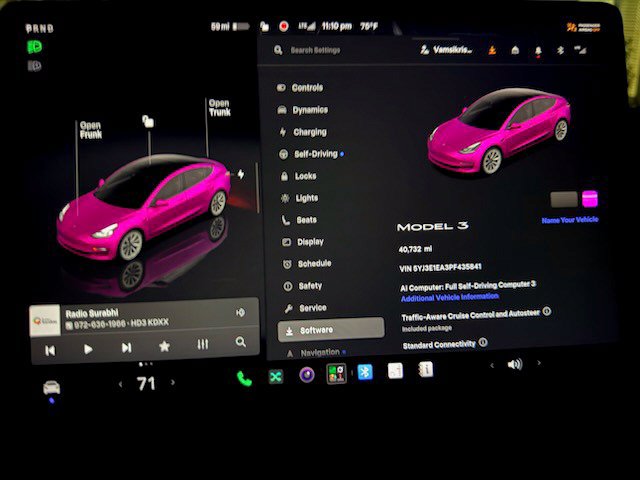The image size is (640, 480).
Task: Tap the green headlights indicator icon
Action: [x=34, y=47]
